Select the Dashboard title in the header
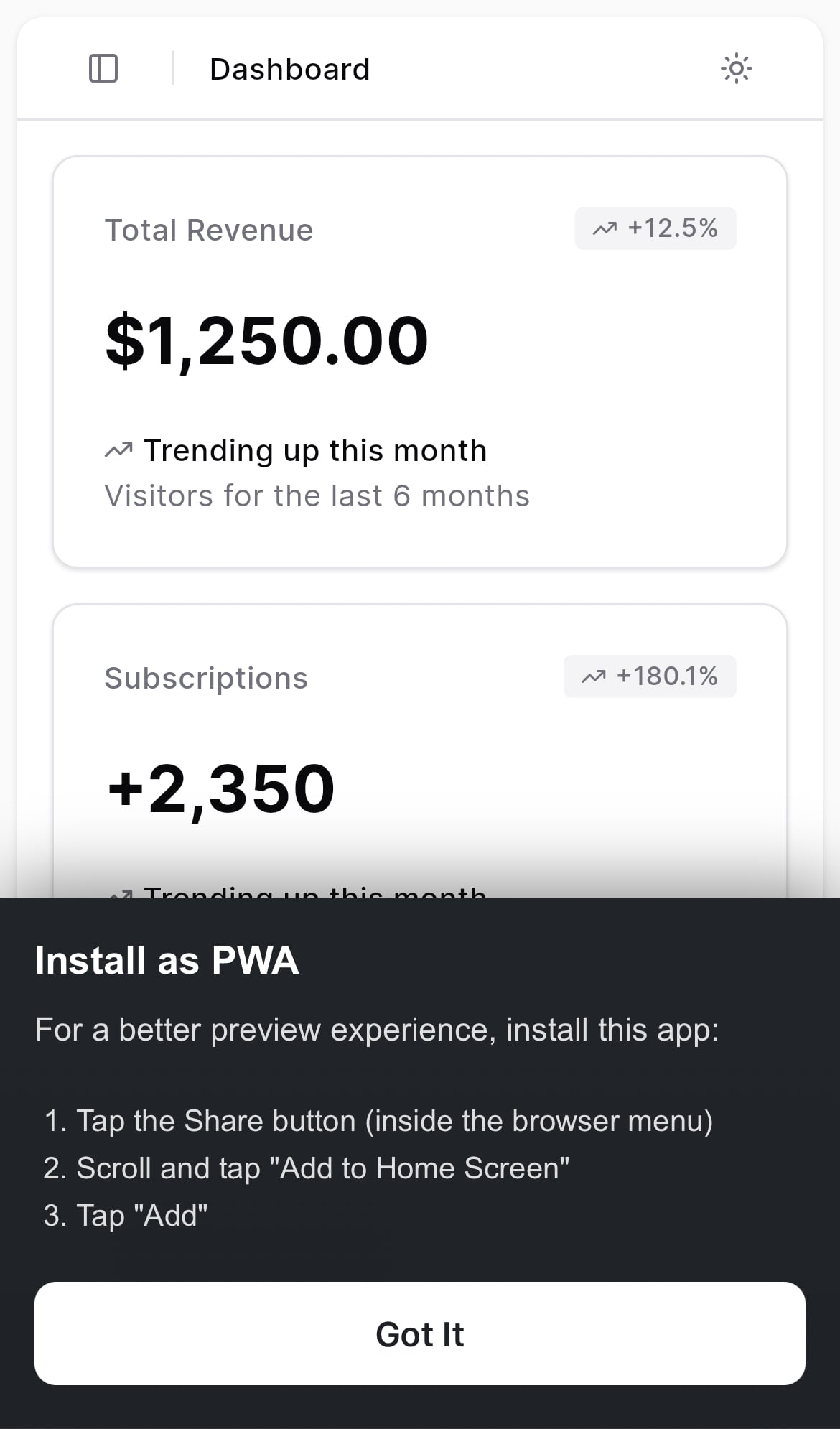840x1429 pixels. pos(290,68)
